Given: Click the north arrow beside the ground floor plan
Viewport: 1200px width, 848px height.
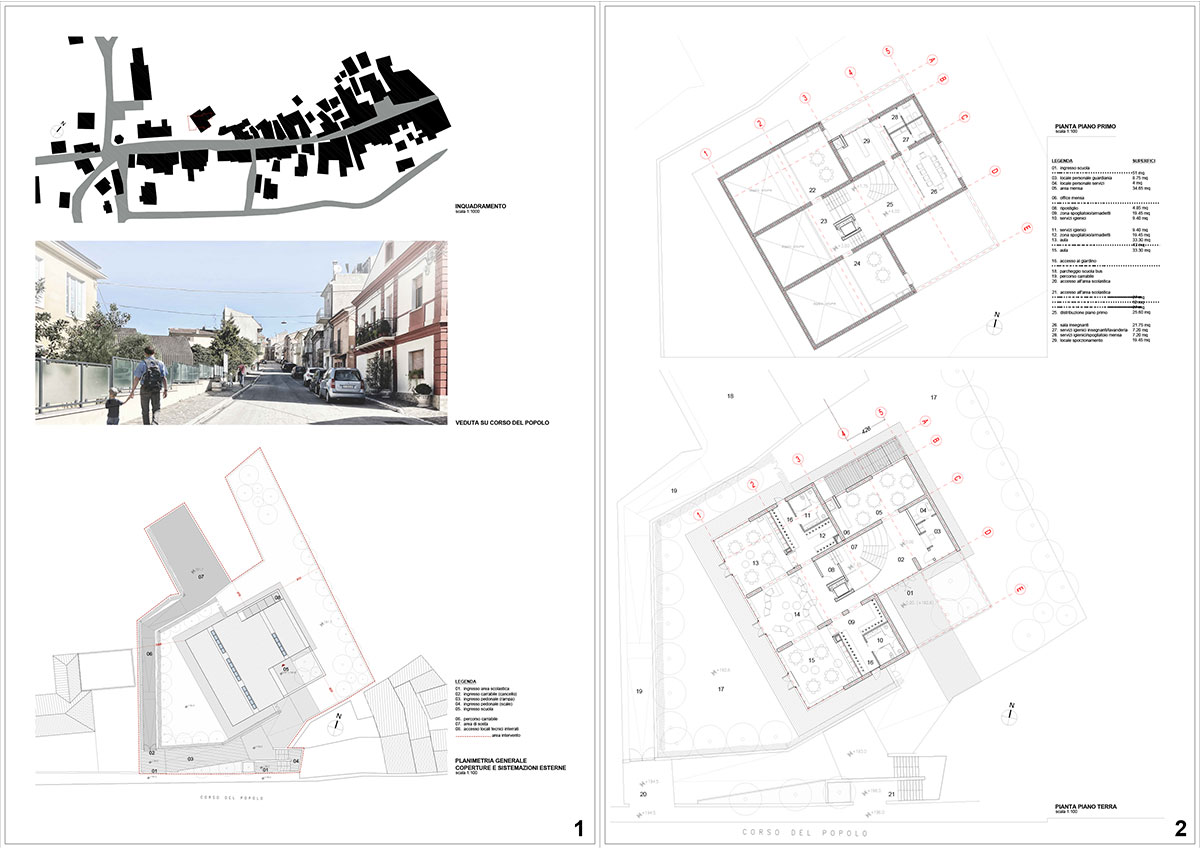Looking at the screenshot, I should [x=1010, y=713].
